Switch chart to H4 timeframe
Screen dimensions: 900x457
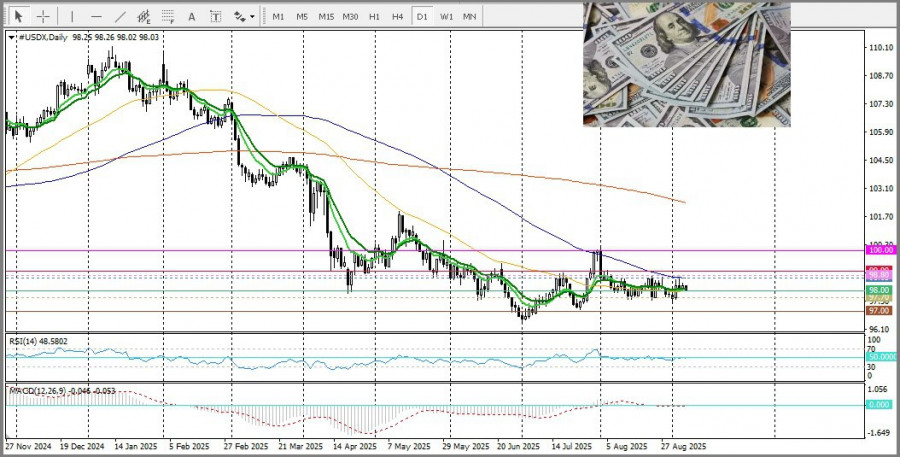point(398,17)
